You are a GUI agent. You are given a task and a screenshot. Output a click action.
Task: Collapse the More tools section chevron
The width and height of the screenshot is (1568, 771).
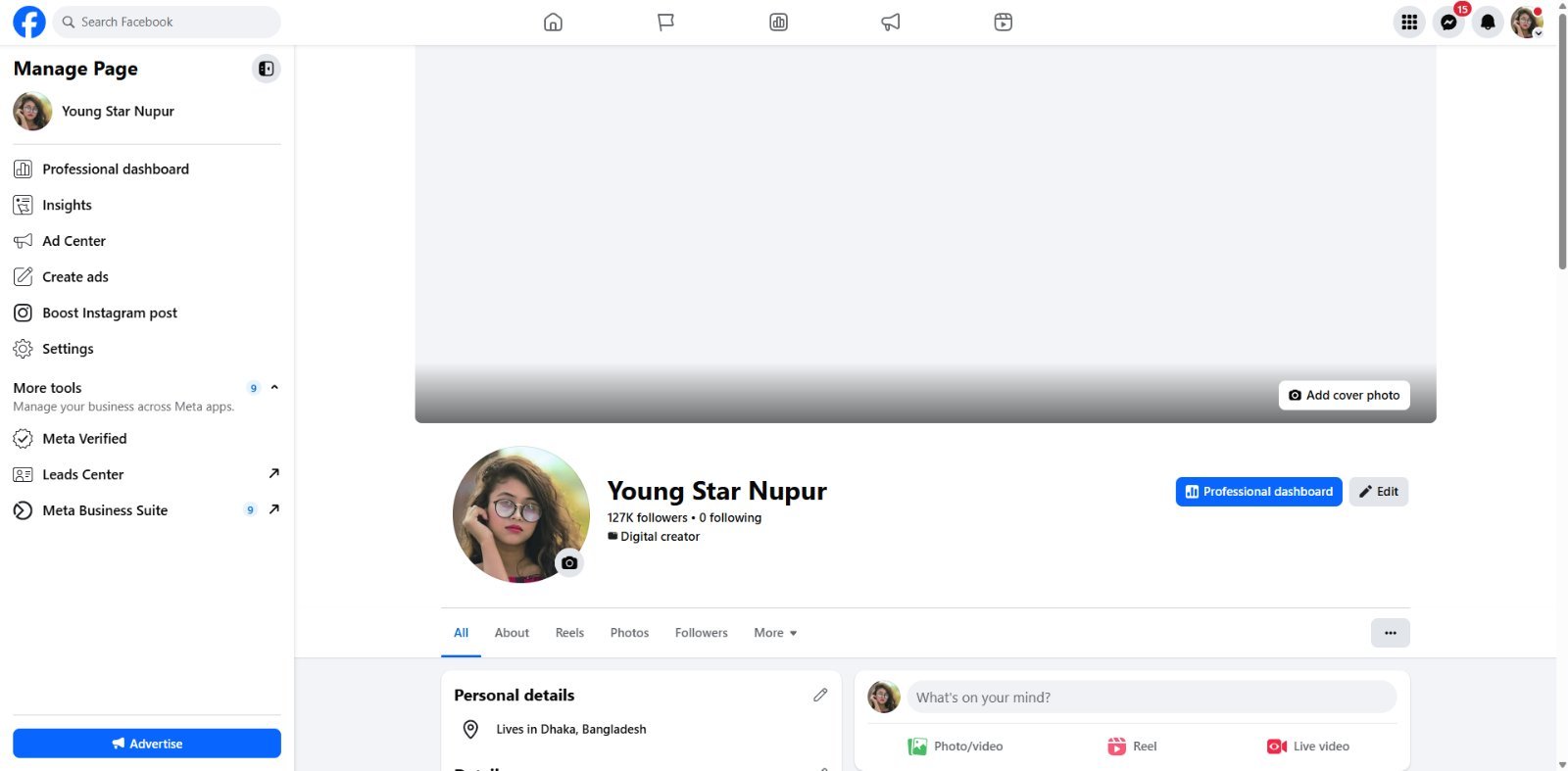[x=274, y=387]
